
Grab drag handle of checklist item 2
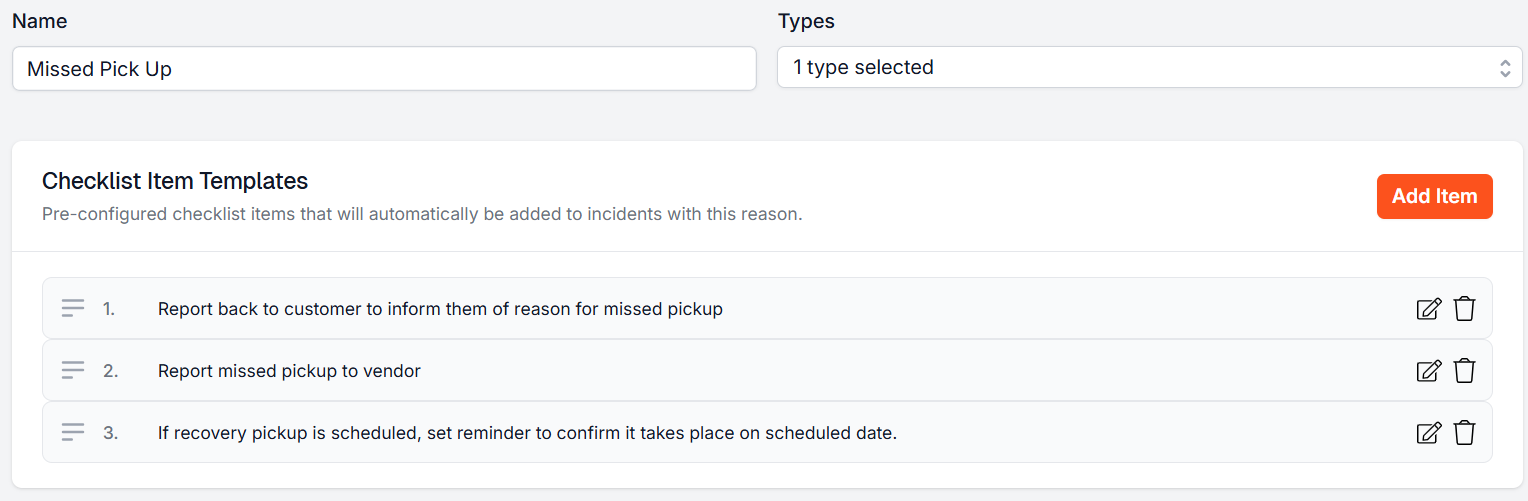[x=73, y=371]
